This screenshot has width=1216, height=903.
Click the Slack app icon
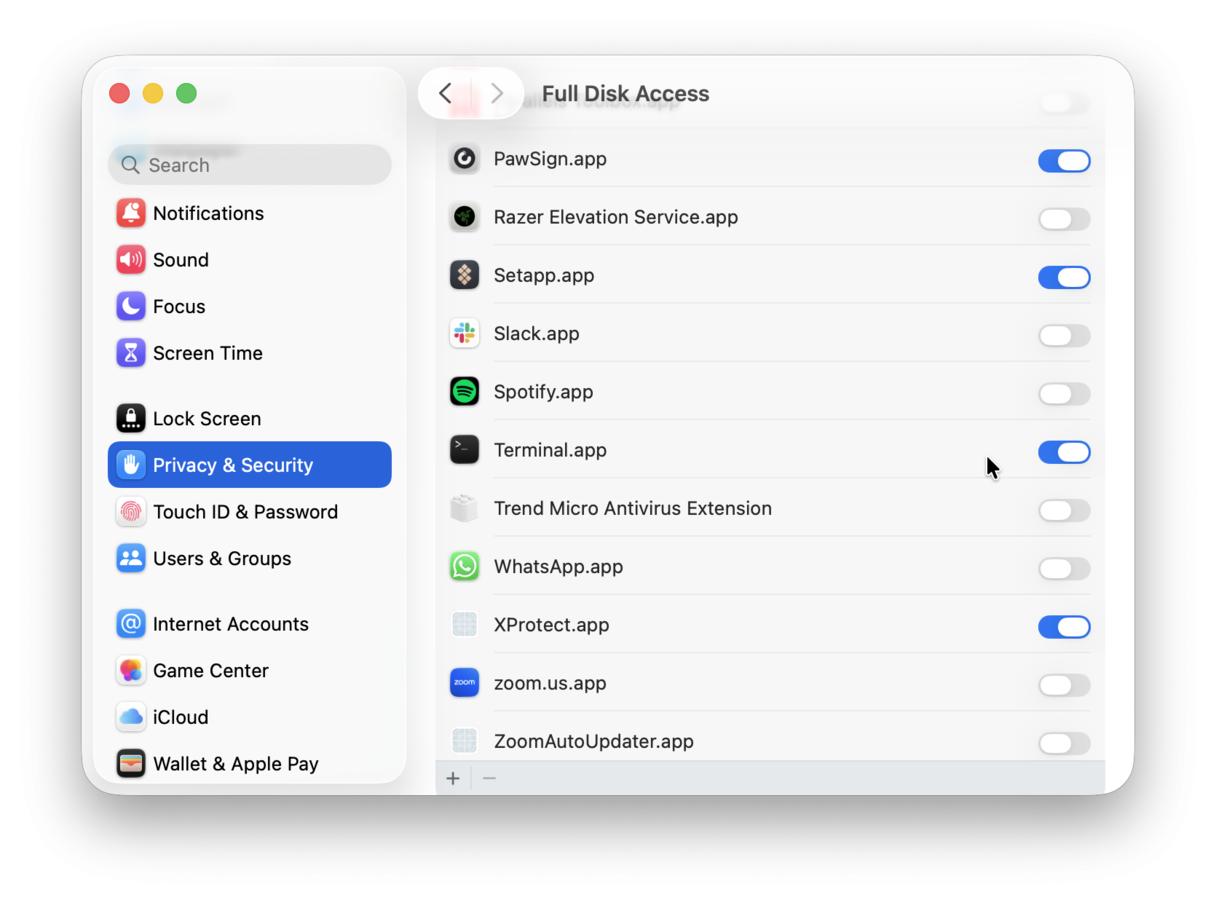(464, 334)
